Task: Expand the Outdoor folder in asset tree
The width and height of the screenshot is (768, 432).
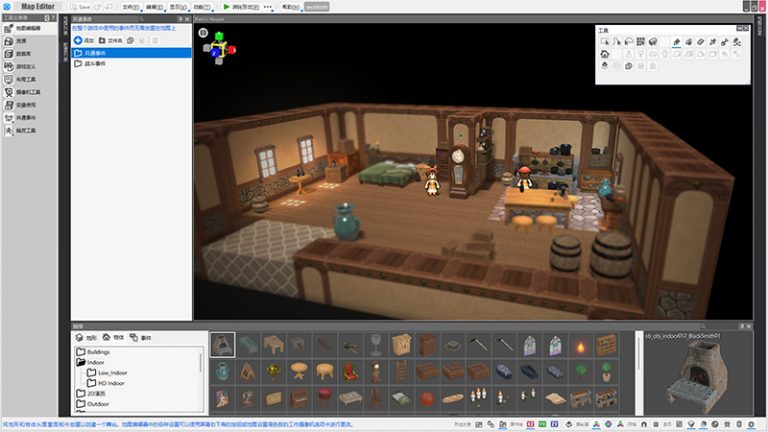Action: click(x=97, y=404)
